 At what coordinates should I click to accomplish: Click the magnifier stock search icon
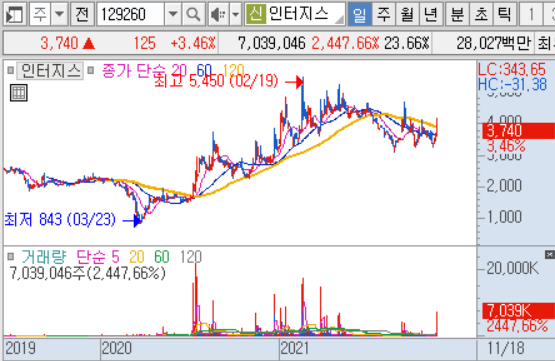pos(193,15)
